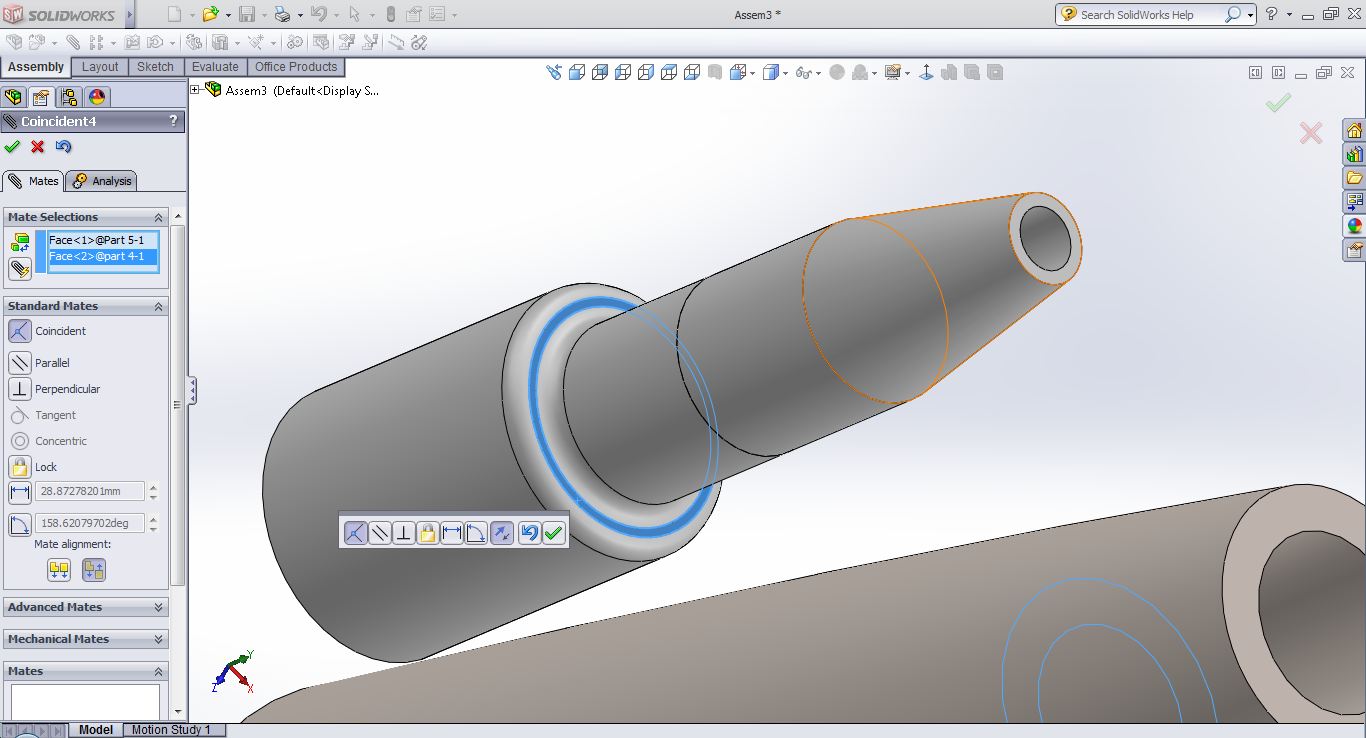Open the Motion Study 1 tab
The image size is (1366, 738).
[x=171, y=730]
